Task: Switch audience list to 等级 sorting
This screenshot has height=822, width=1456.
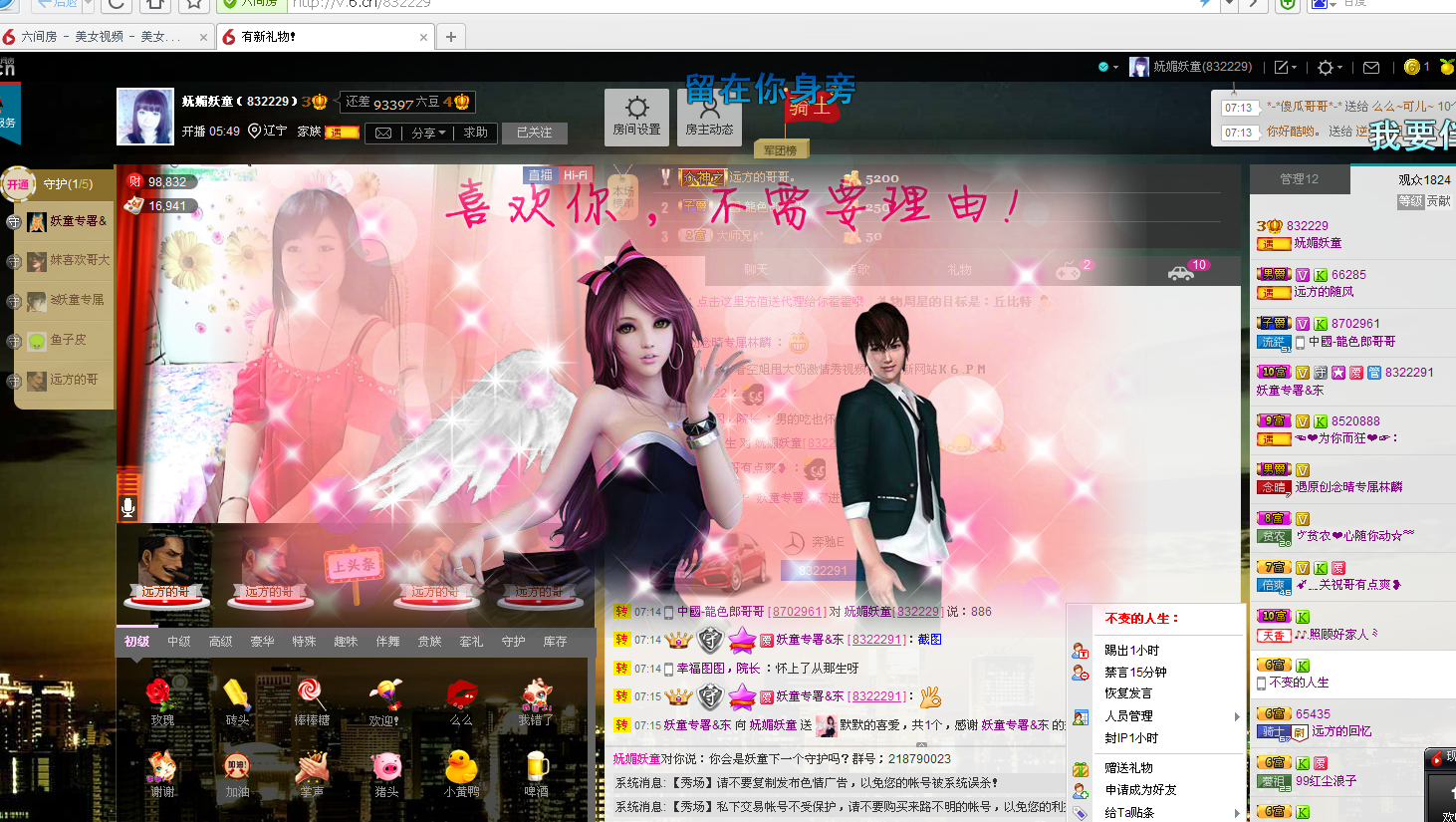Action: click(1410, 201)
